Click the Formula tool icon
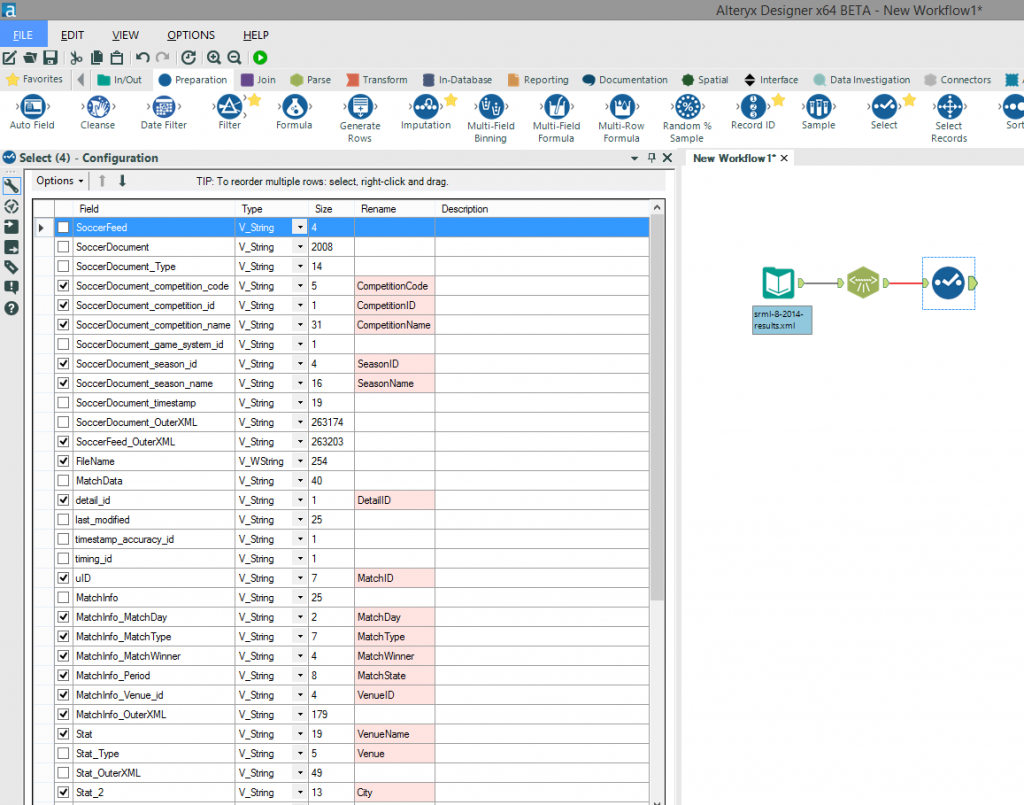 [294, 106]
